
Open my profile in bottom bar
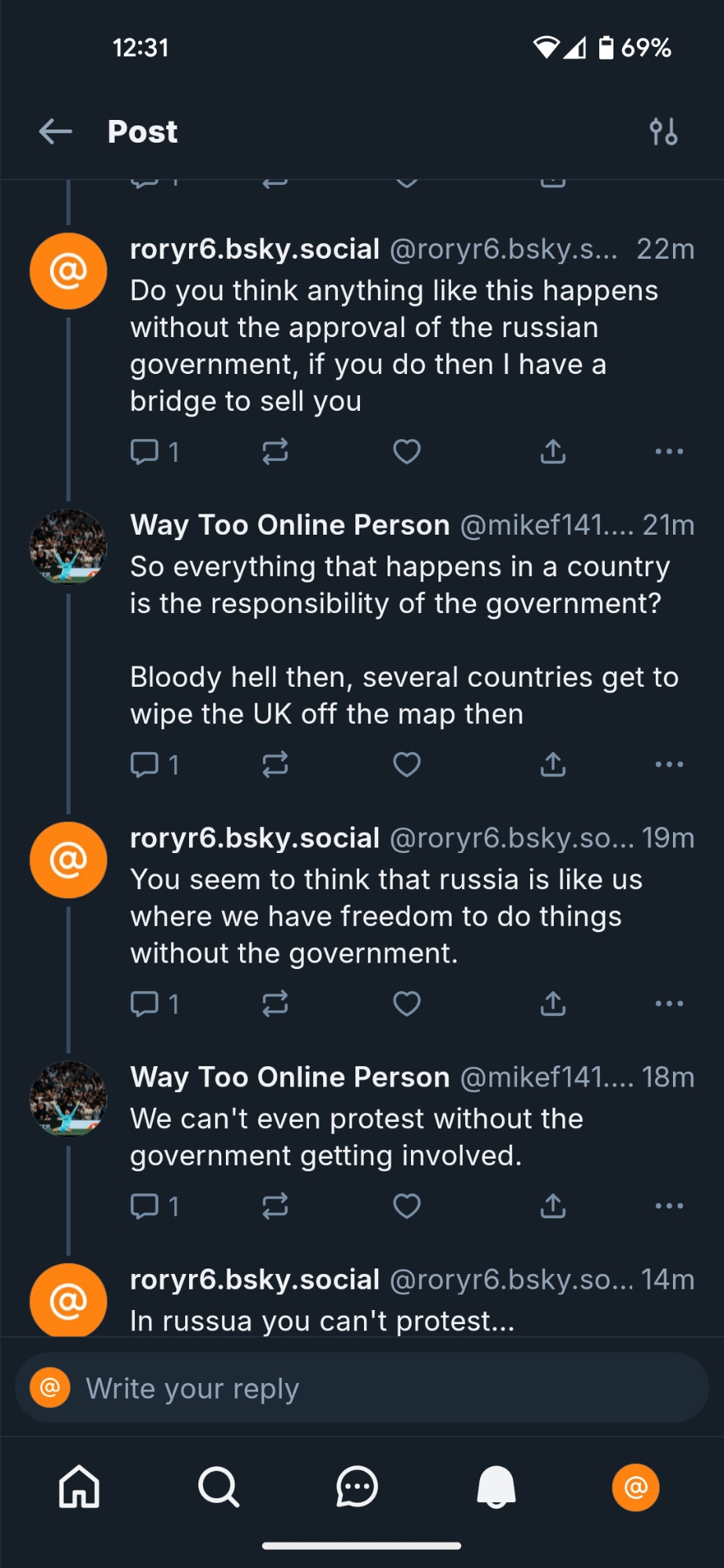pyautogui.click(x=635, y=1487)
